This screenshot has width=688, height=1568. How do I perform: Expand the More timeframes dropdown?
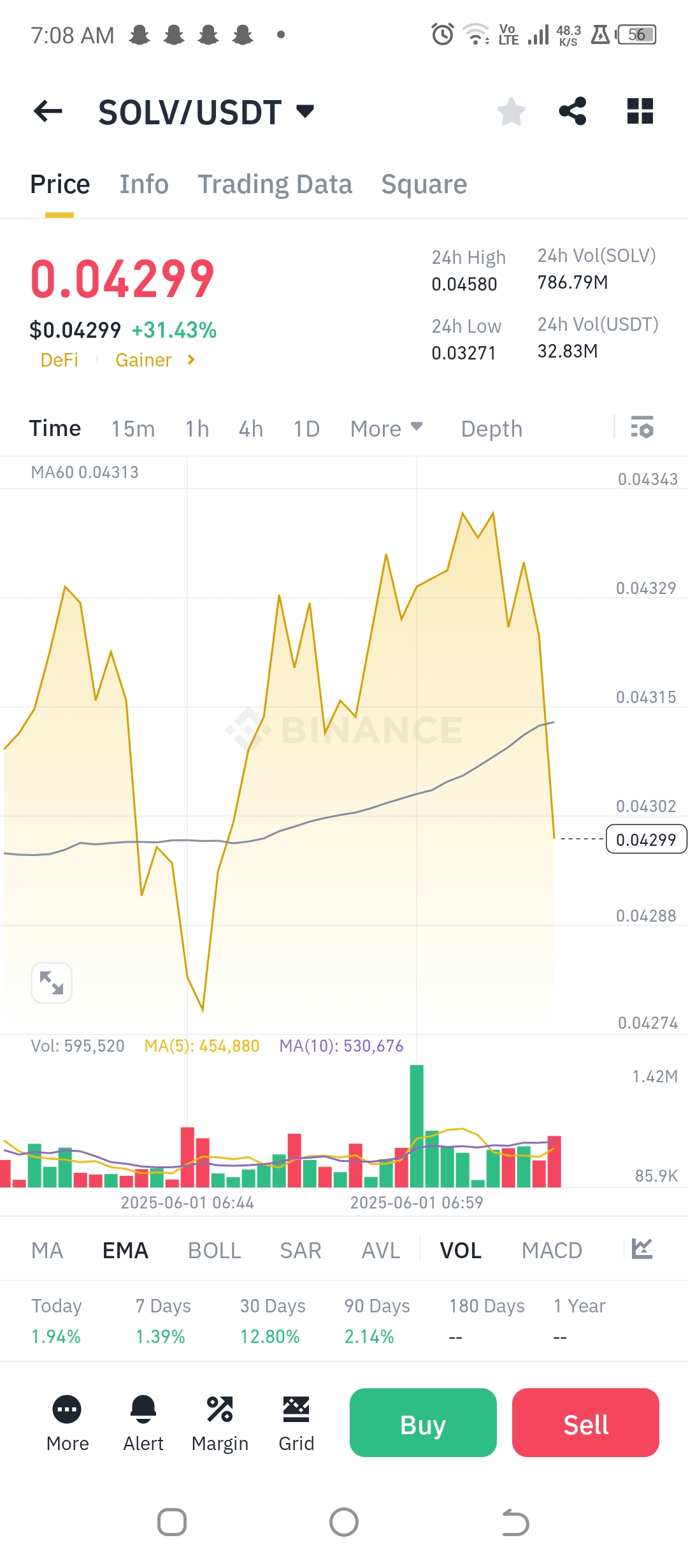[x=386, y=428]
